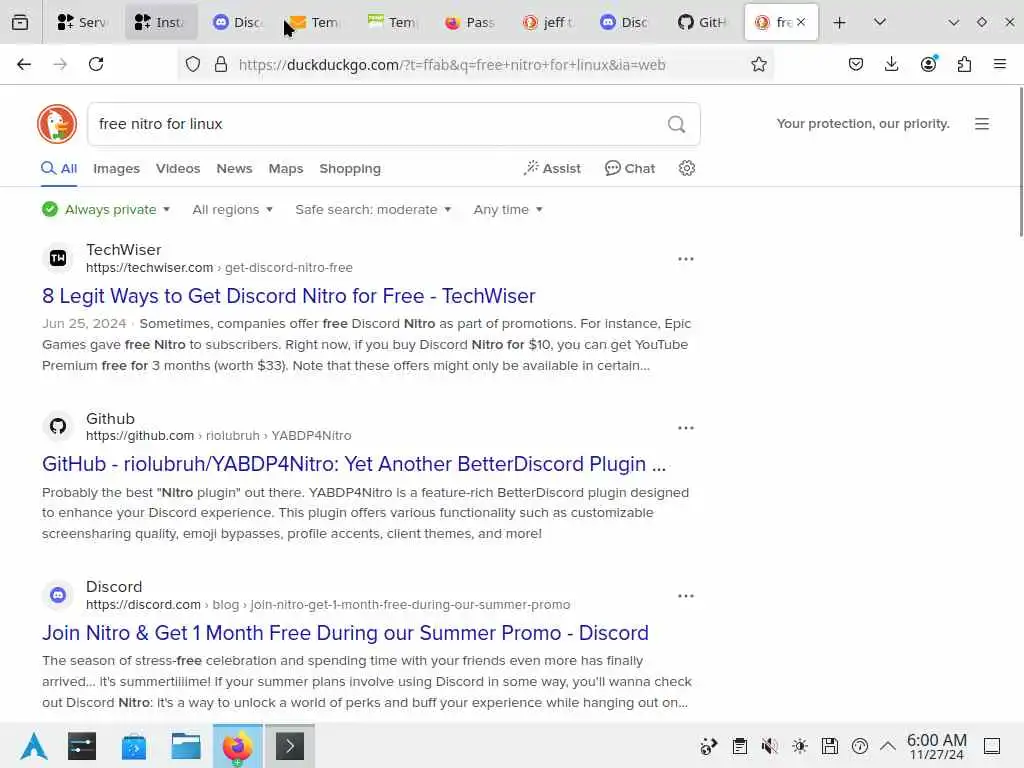Viewport: 1024px width, 768px height.
Task: Unmute audio from the tray volume icon
Action: pyautogui.click(x=769, y=746)
